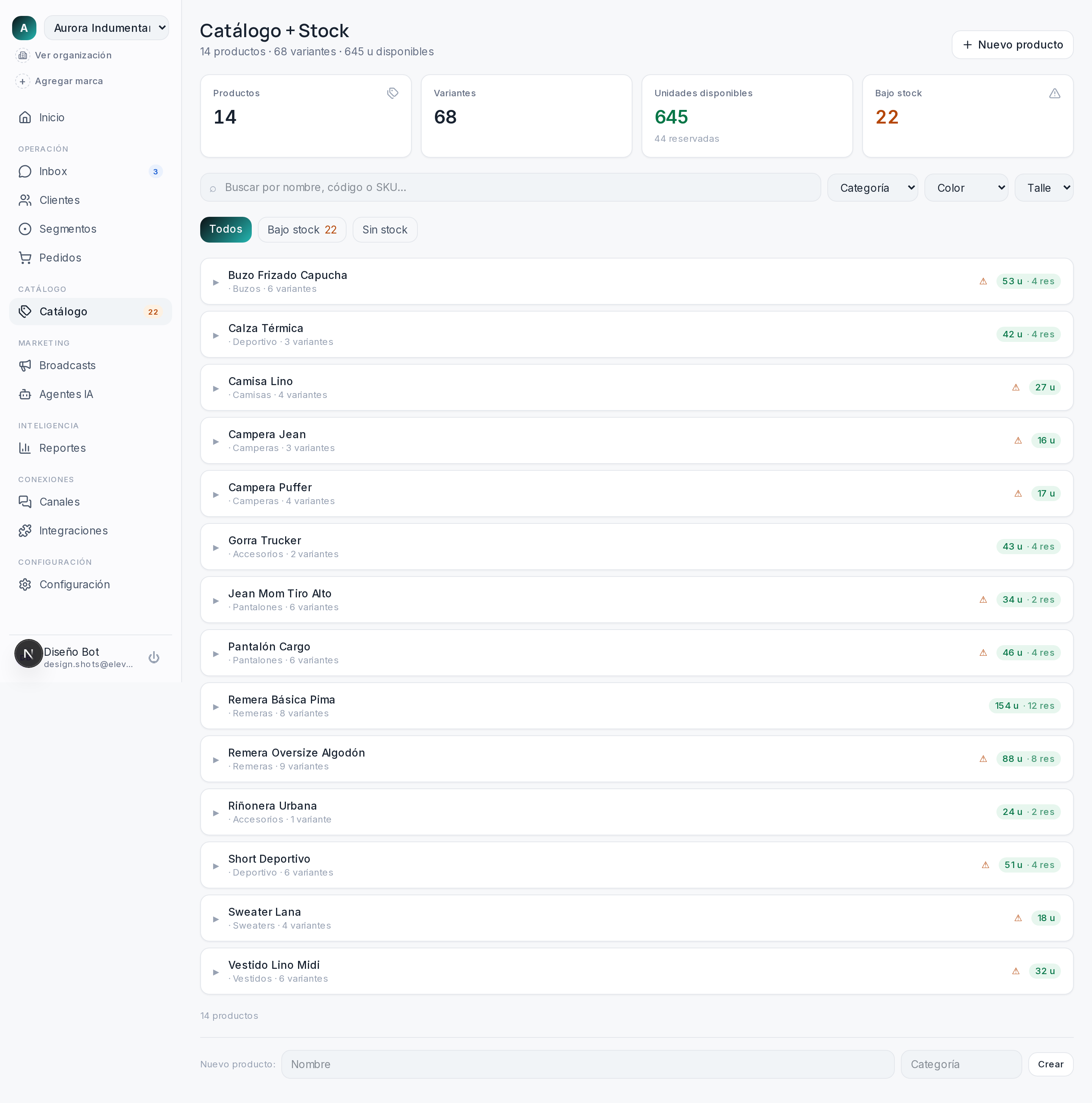This screenshot has height=1103, width=1092.
Task: Open the Color filter dropdown
Action: click(x=966, y=188)
